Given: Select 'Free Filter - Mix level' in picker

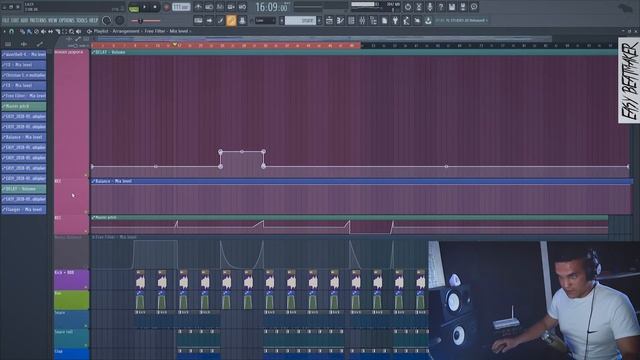Looking at the screenshot, I should pos(24,96).
